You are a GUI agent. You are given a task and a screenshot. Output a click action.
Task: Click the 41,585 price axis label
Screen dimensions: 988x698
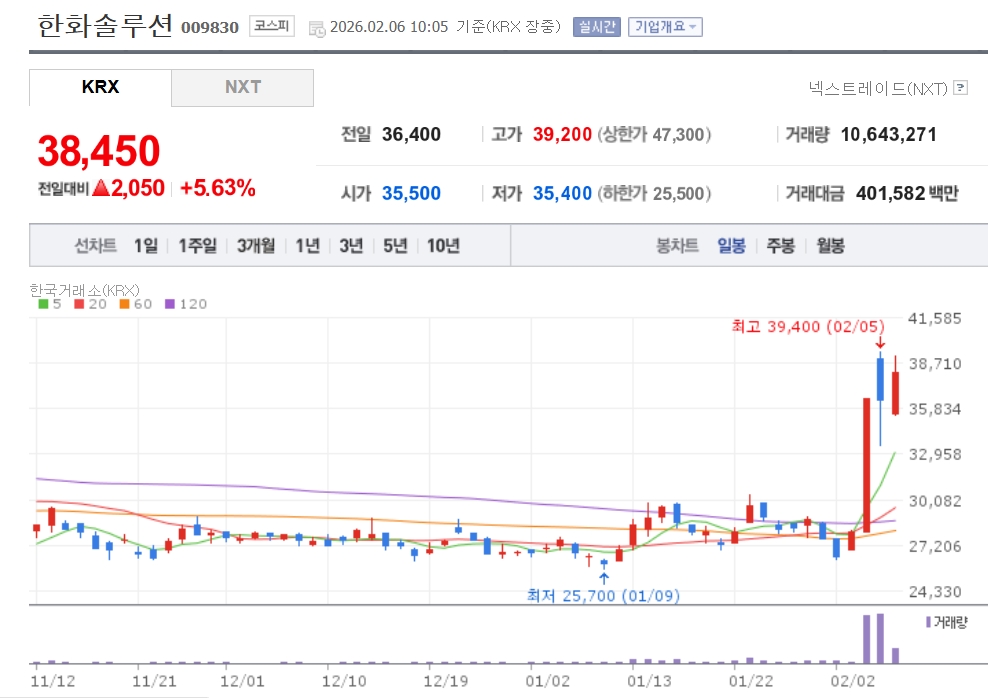(934, 318)
